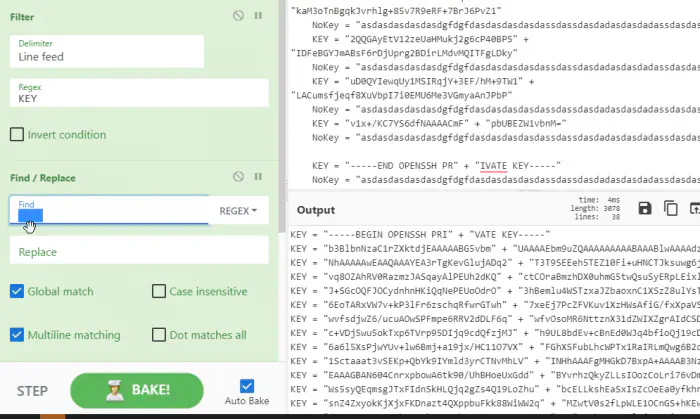Uncheck Global match option
The height and width of the screenshot is (419, 700).
(x=17, y=291)
